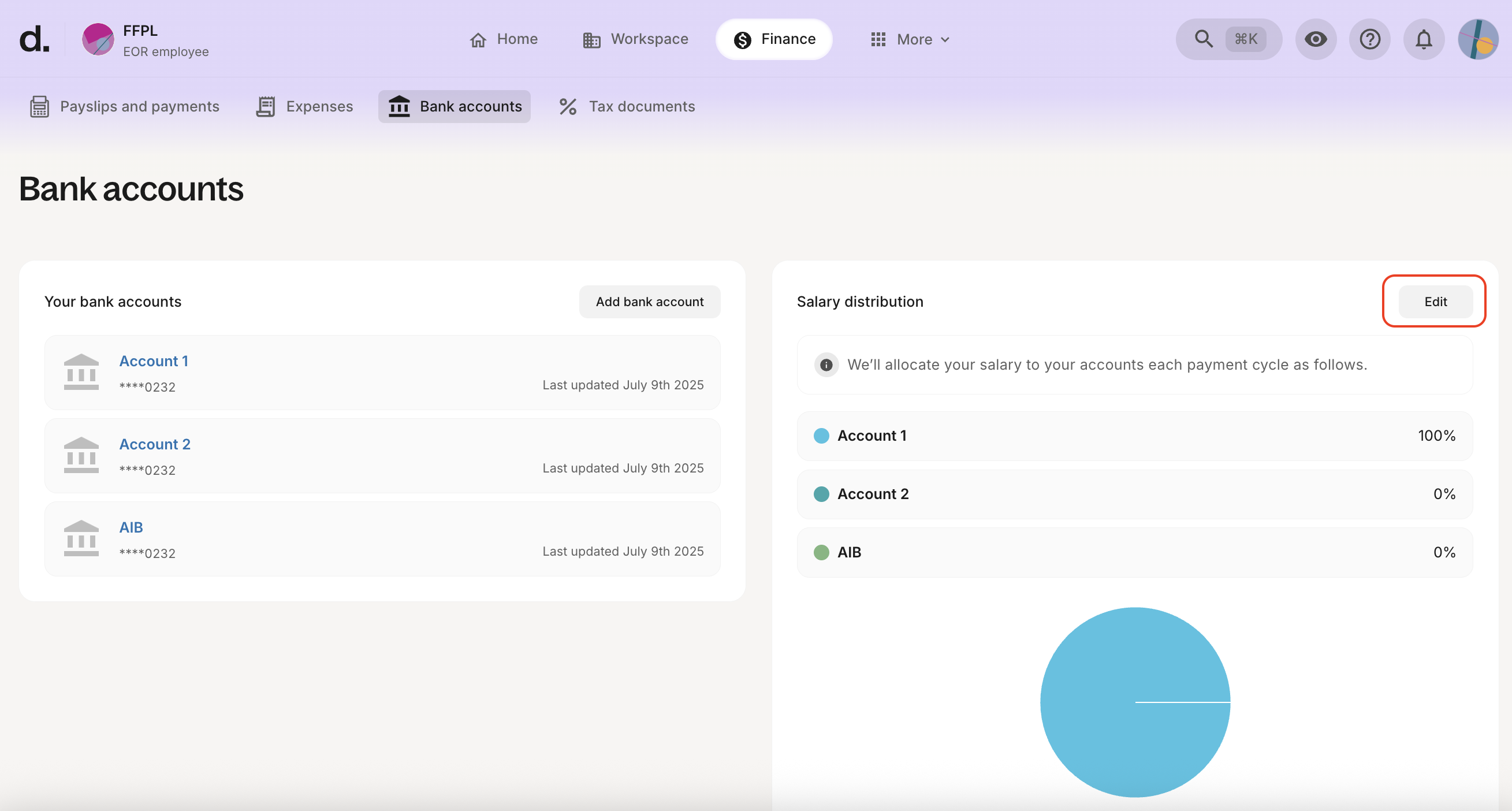Click the Deel logo icon
This screenshot has height=811, width=1512.
34,39
